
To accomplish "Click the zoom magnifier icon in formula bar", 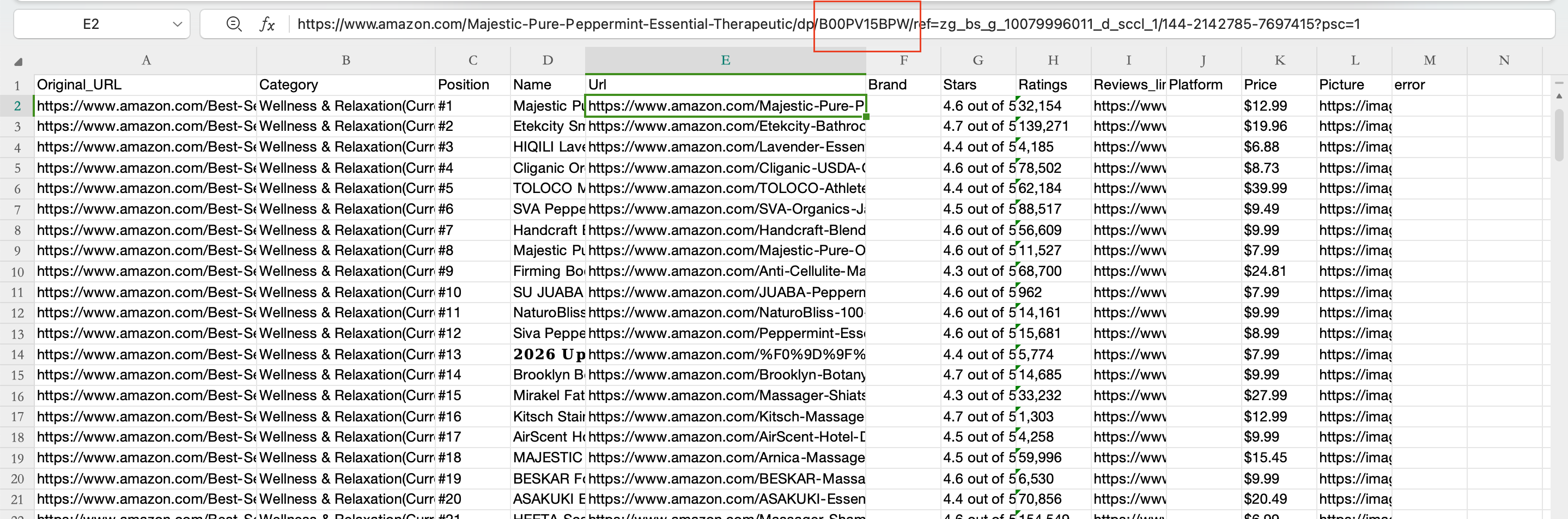I will tap(234, 24).
